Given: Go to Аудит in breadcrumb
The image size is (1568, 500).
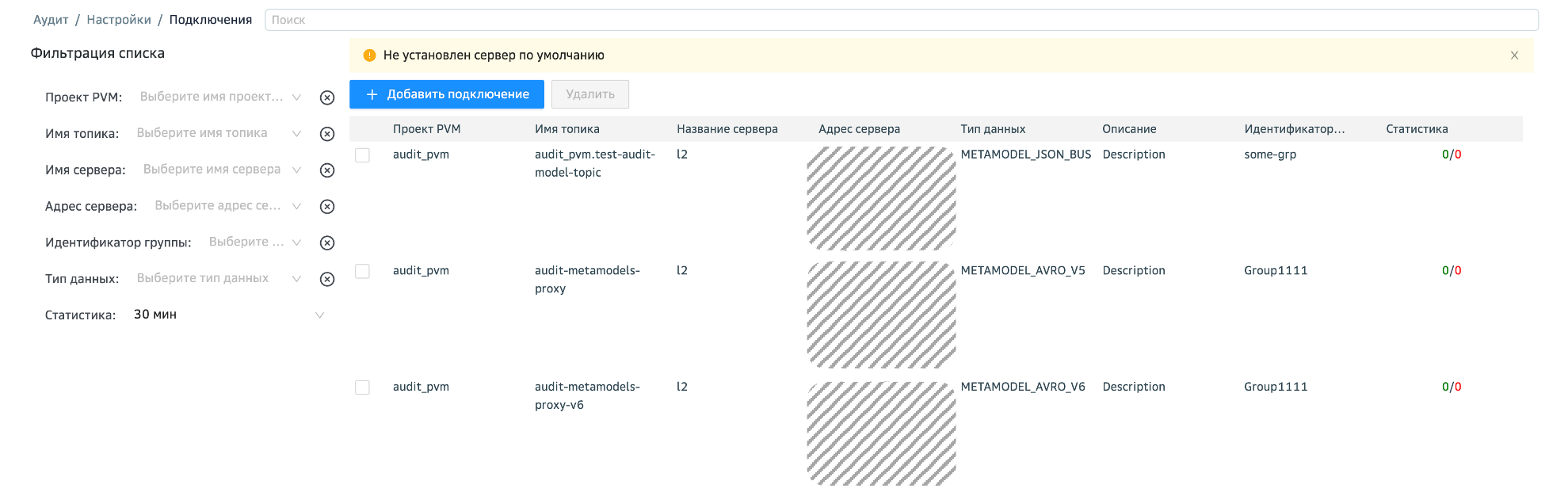Looking at the screenshot, I should point(51,20).
